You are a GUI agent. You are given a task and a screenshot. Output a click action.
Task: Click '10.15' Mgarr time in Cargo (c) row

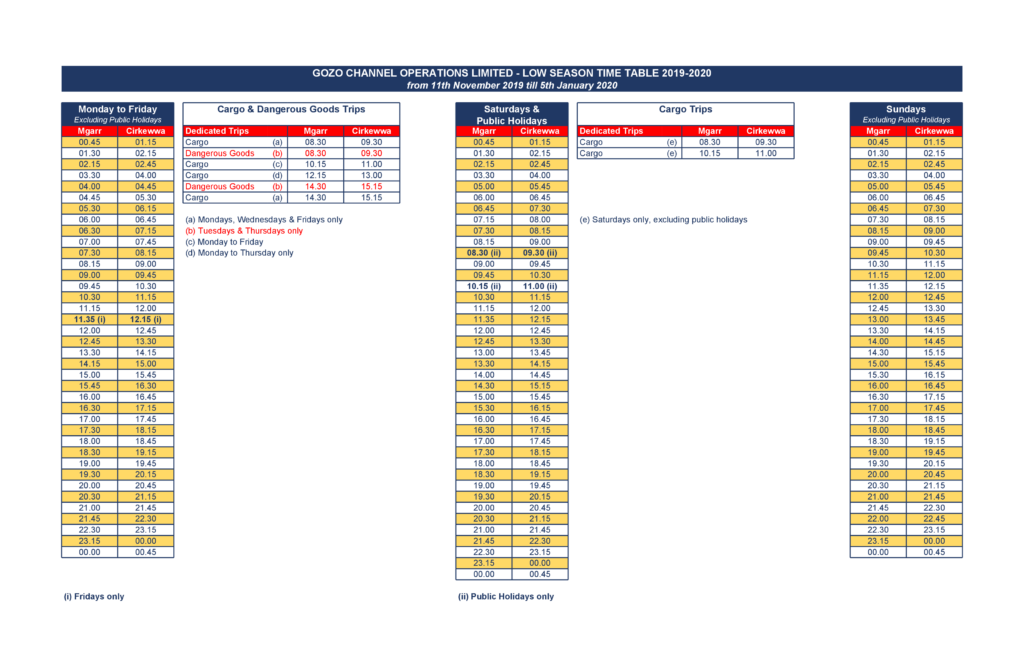point(315,165)
